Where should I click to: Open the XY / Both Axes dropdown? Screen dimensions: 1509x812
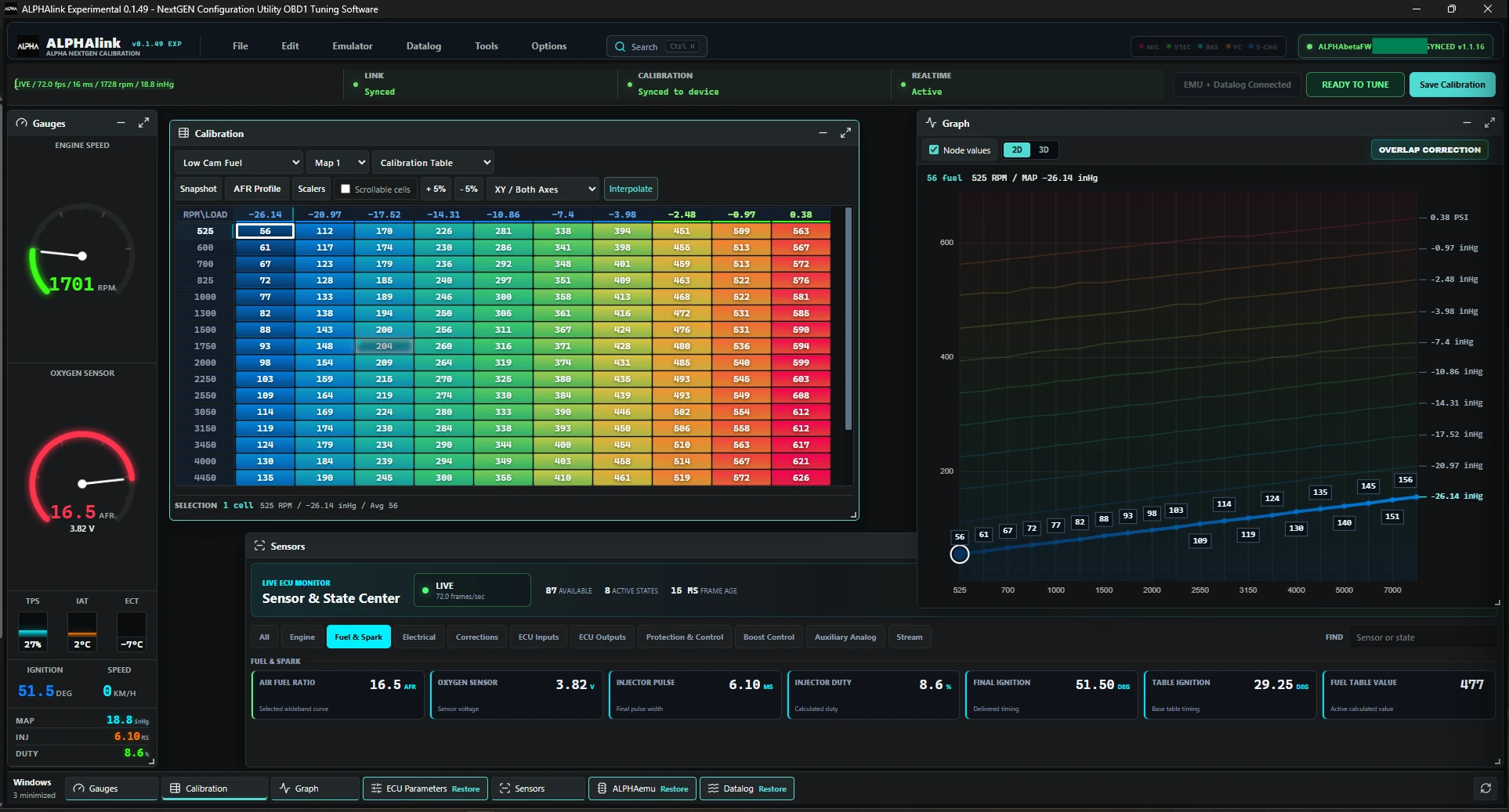[543, 189]
